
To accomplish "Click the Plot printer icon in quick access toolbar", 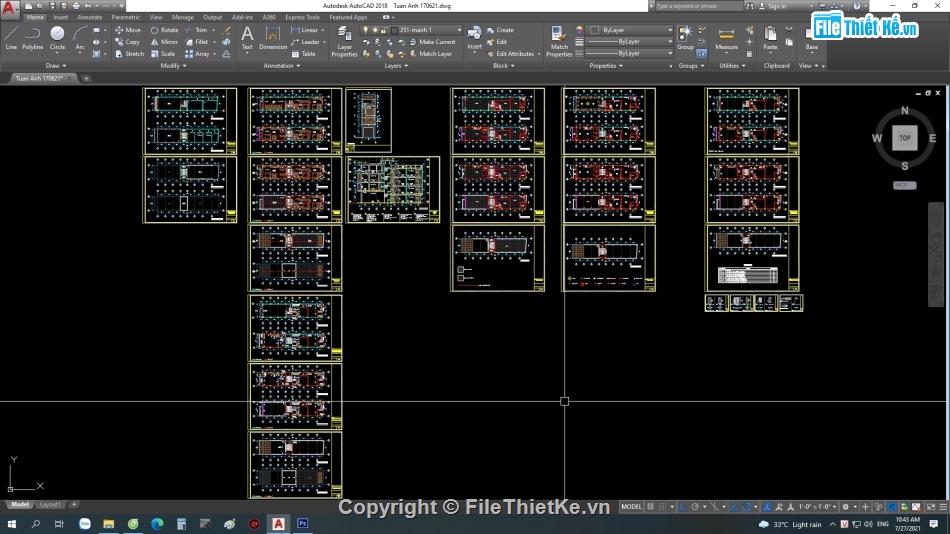I will [76, 5].
